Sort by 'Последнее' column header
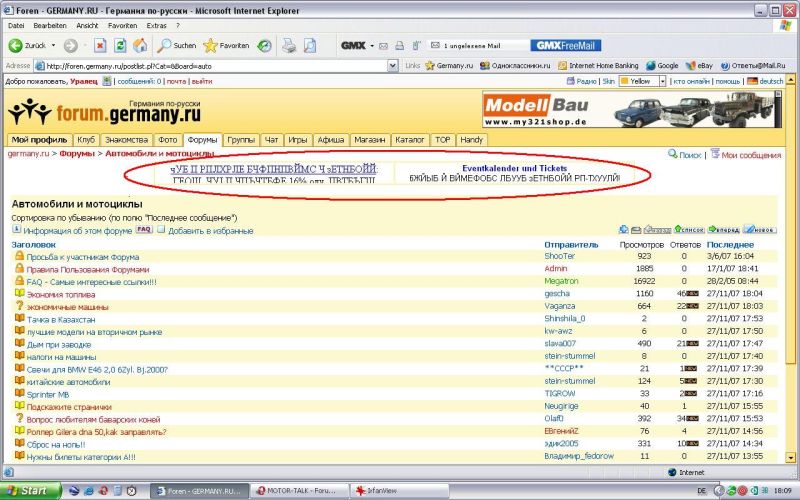 (x=730, y=244)
